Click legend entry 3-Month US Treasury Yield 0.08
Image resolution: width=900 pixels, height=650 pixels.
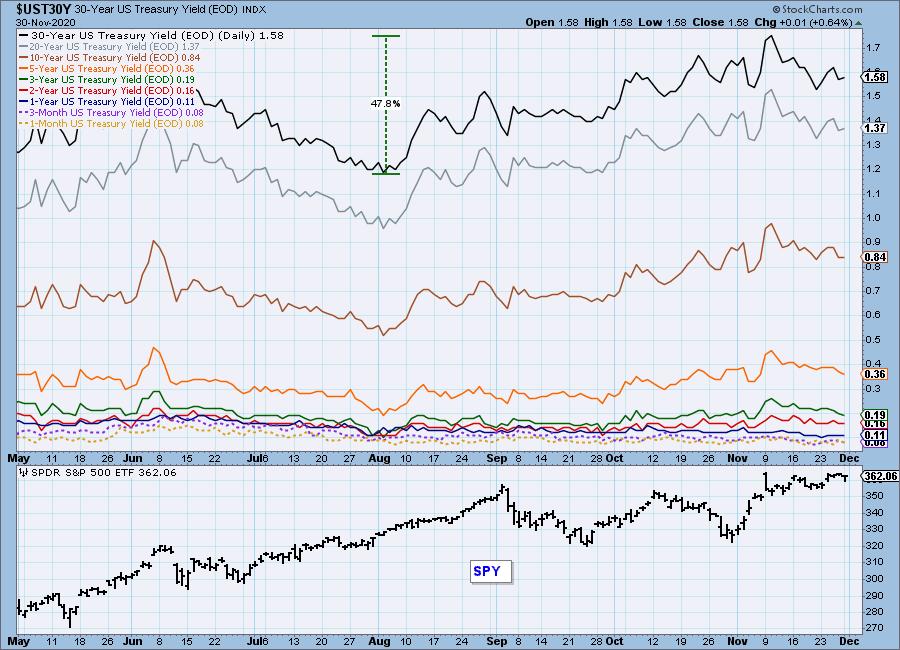111,113
